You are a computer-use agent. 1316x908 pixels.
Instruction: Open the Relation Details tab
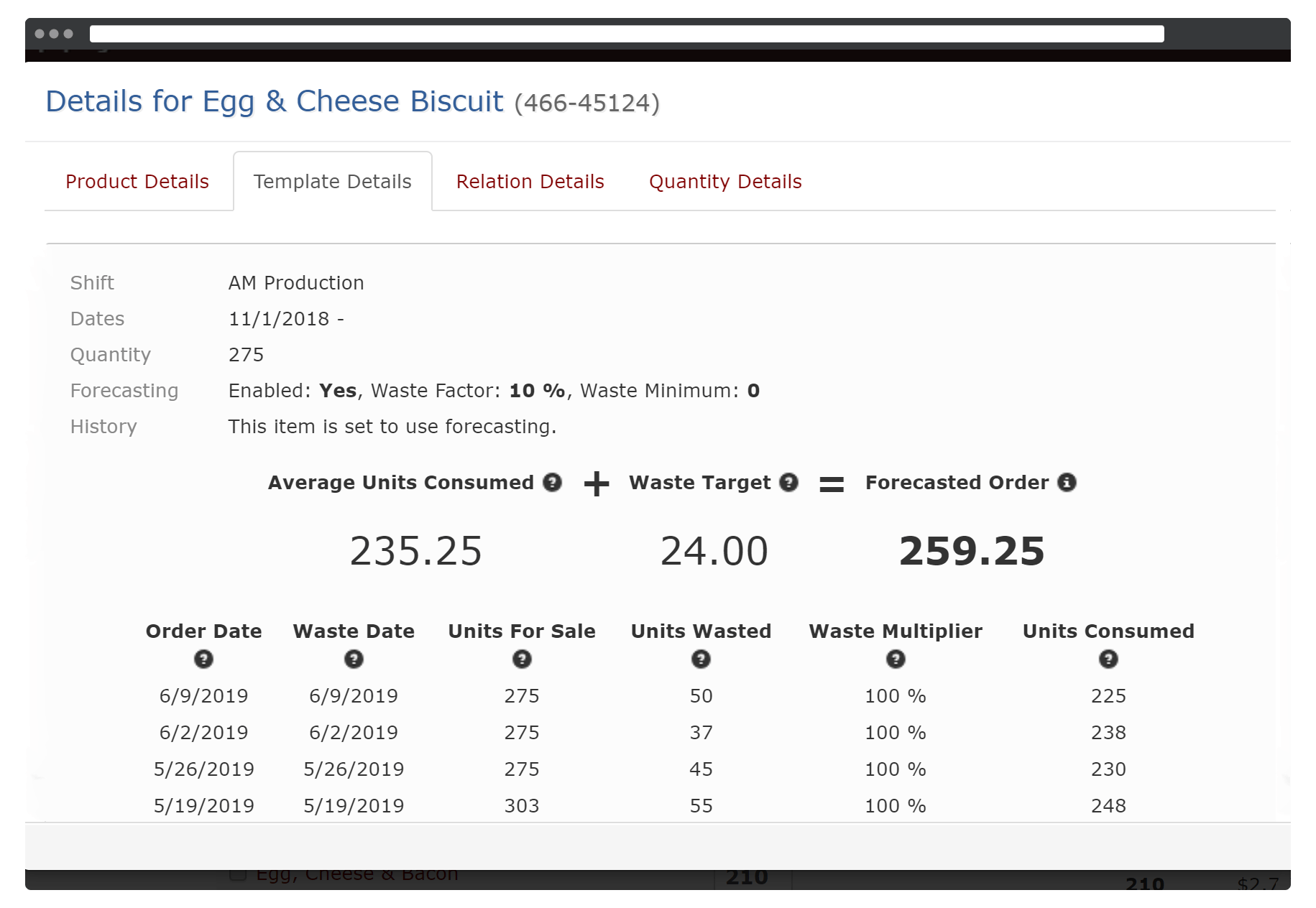(x=530, y=181)
